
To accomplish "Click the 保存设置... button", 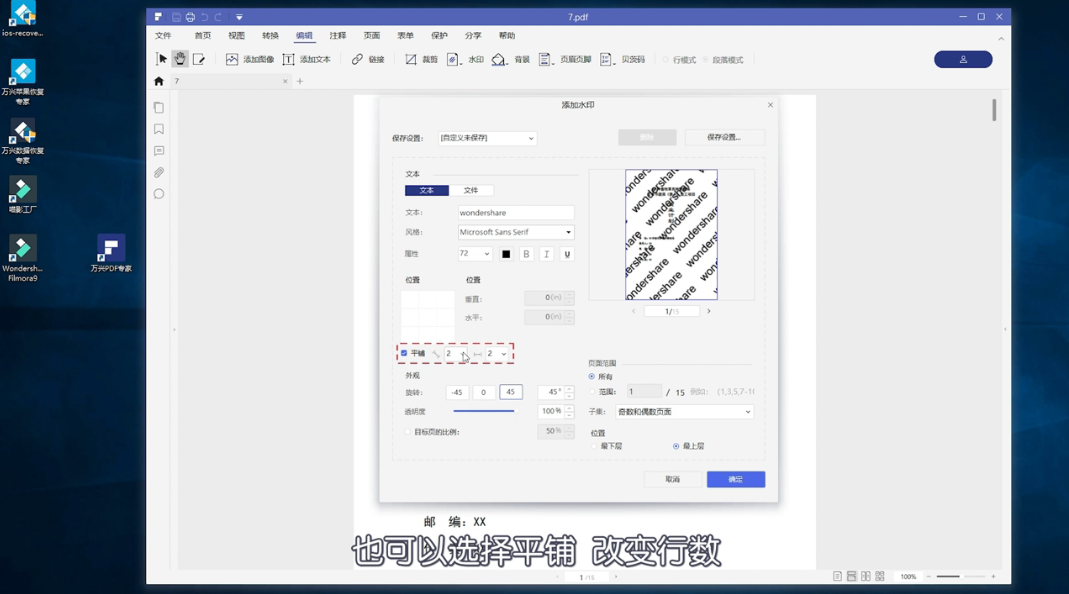I will pos(725,137).
